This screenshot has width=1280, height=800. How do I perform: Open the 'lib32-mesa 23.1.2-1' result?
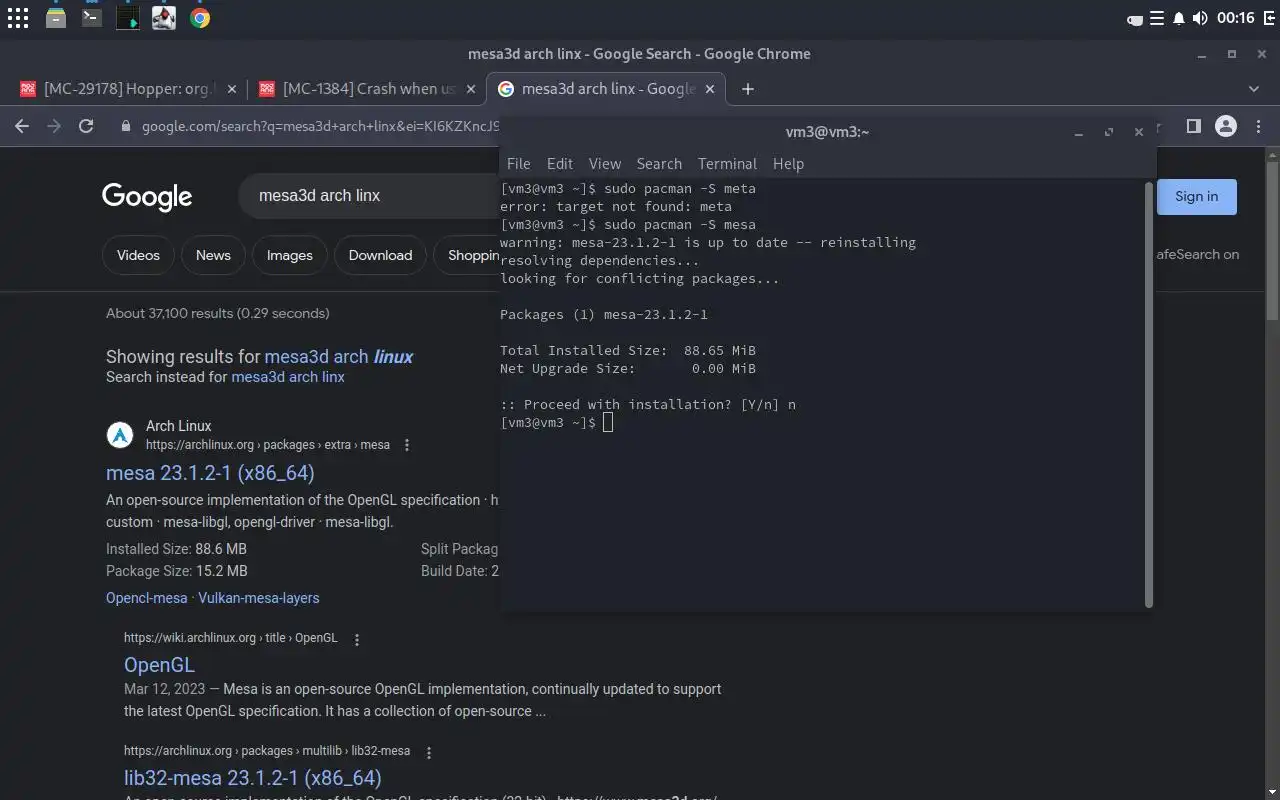pos(253,778)
